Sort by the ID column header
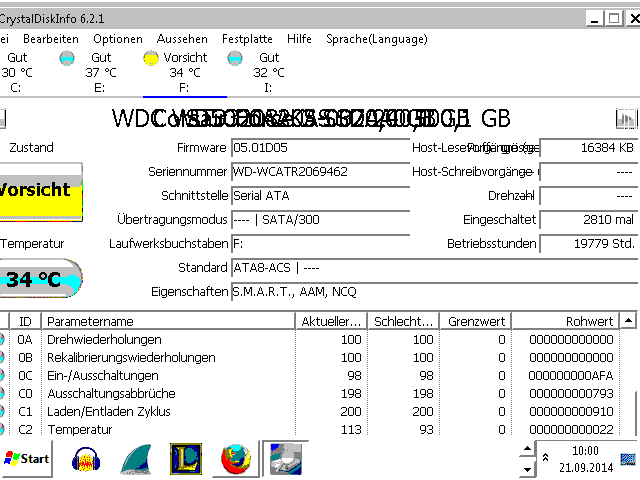 [25, 321]
